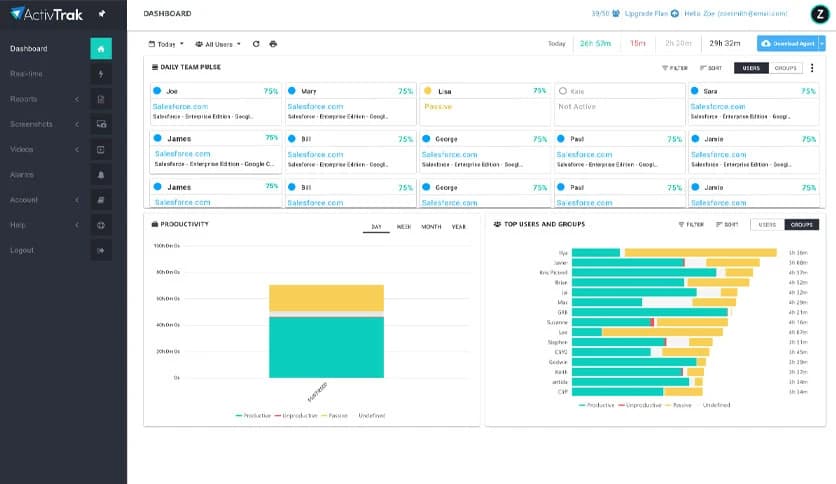Open Real-time via the lightning bolt icon

tap(101, 74)
